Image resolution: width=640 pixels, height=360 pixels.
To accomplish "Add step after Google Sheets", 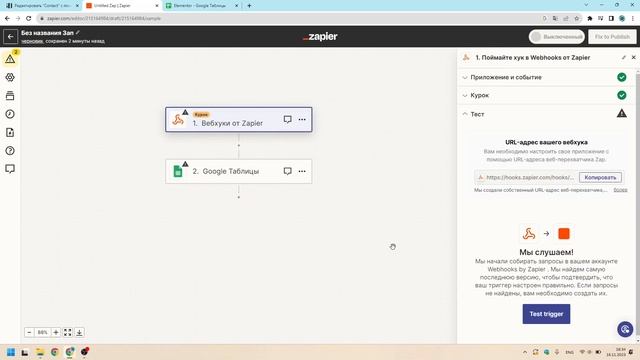I will [239, 197].
